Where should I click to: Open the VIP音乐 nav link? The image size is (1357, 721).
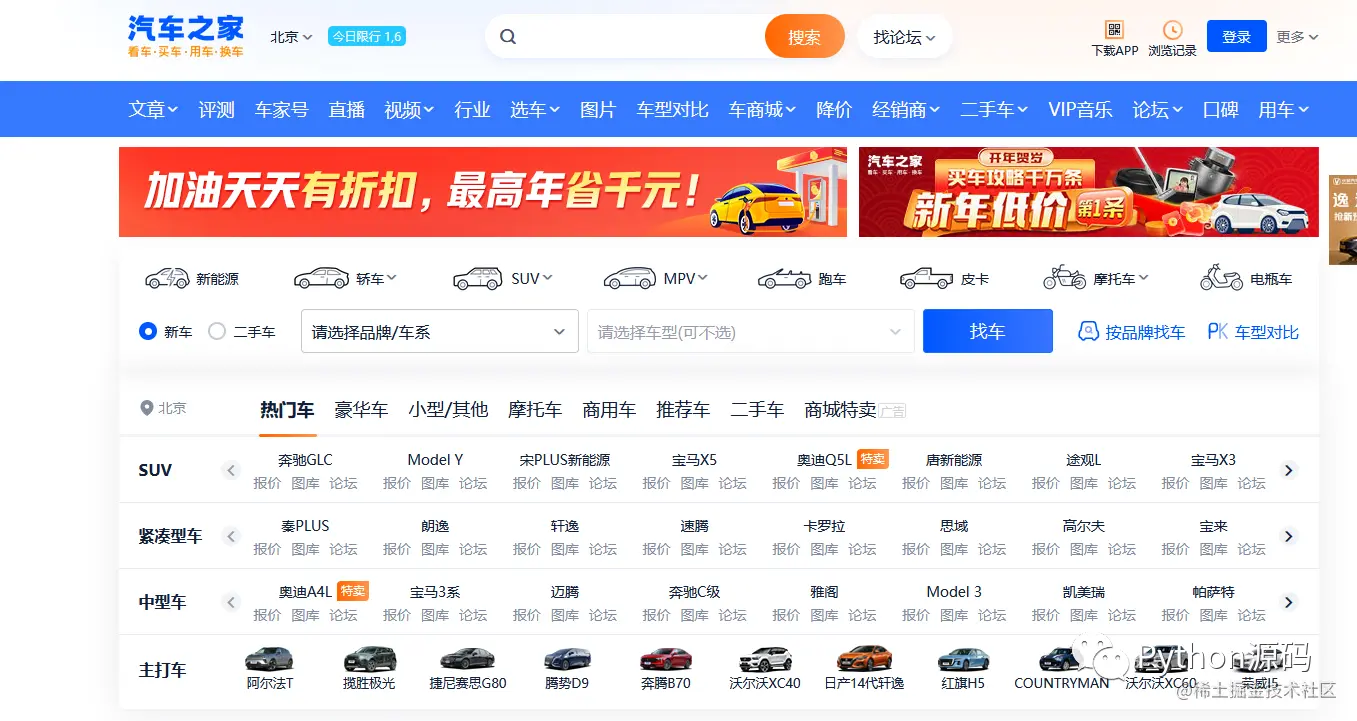1080,110
